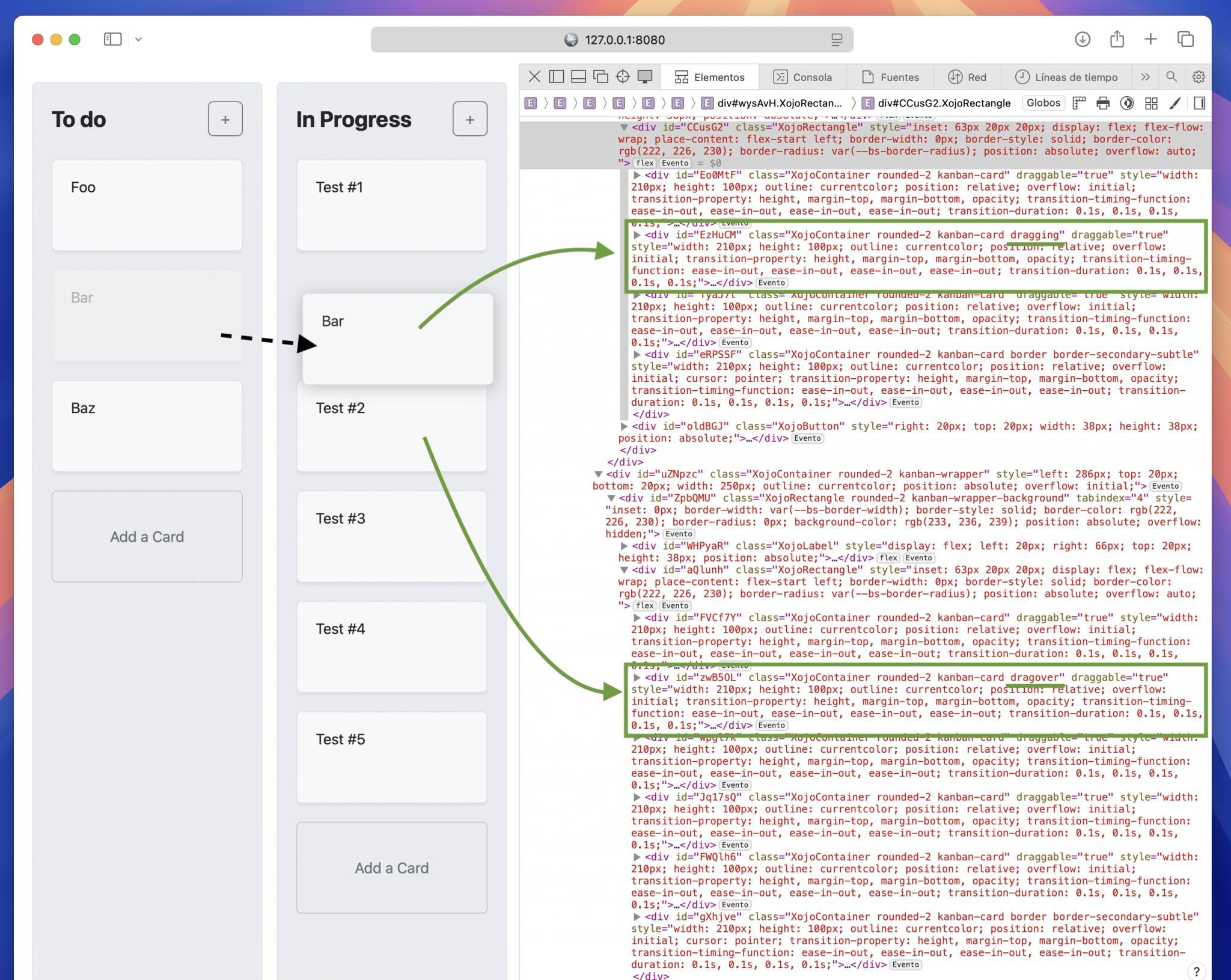Screen dimensions: 1231x980
Task: Detach the inspector into separate window
Action: click(600, 77)
